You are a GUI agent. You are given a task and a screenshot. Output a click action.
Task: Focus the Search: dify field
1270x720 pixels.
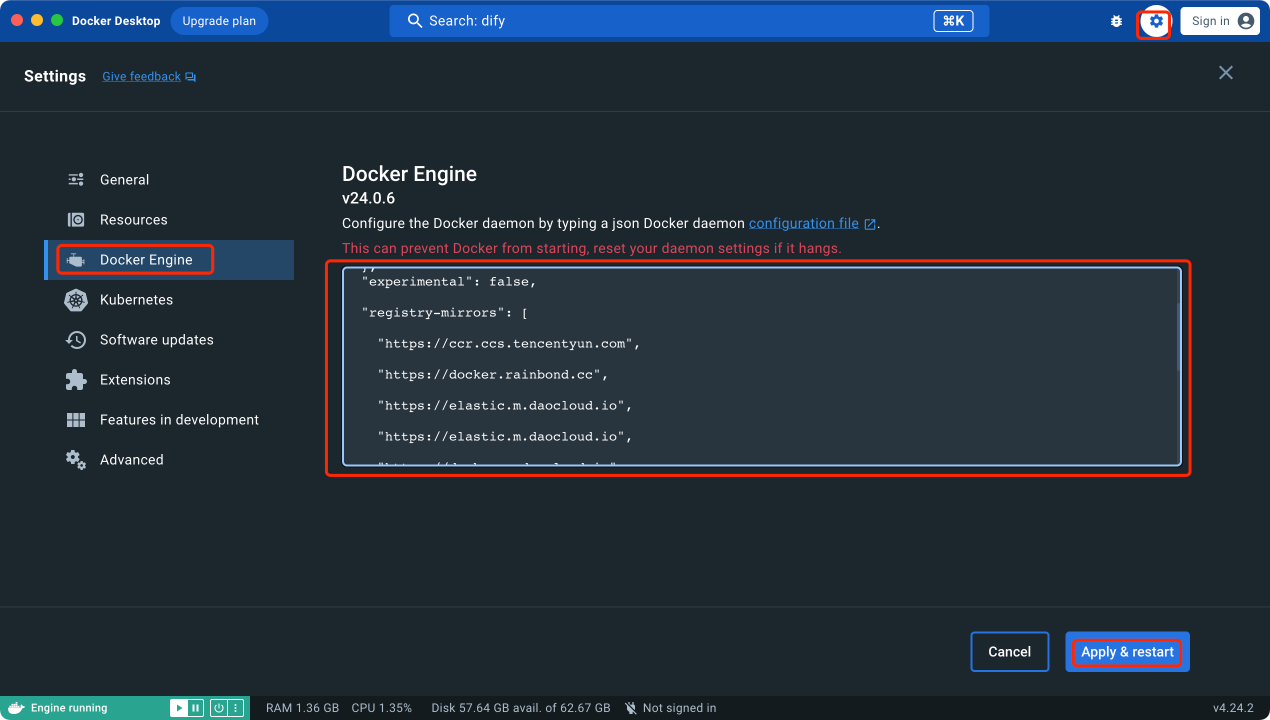(x=689, y=21)
